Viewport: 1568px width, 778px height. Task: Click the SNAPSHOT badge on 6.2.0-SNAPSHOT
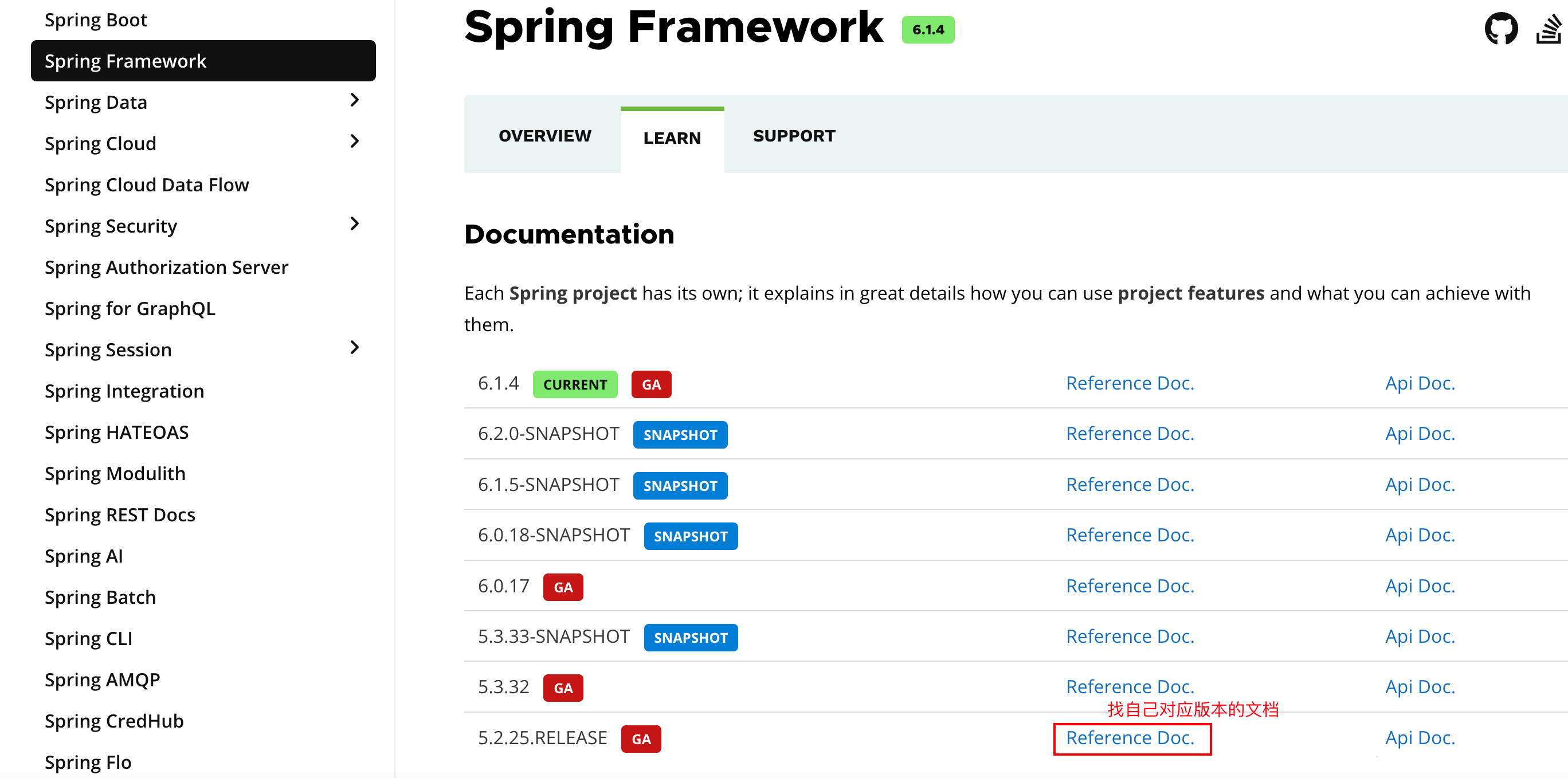(680, 435)
